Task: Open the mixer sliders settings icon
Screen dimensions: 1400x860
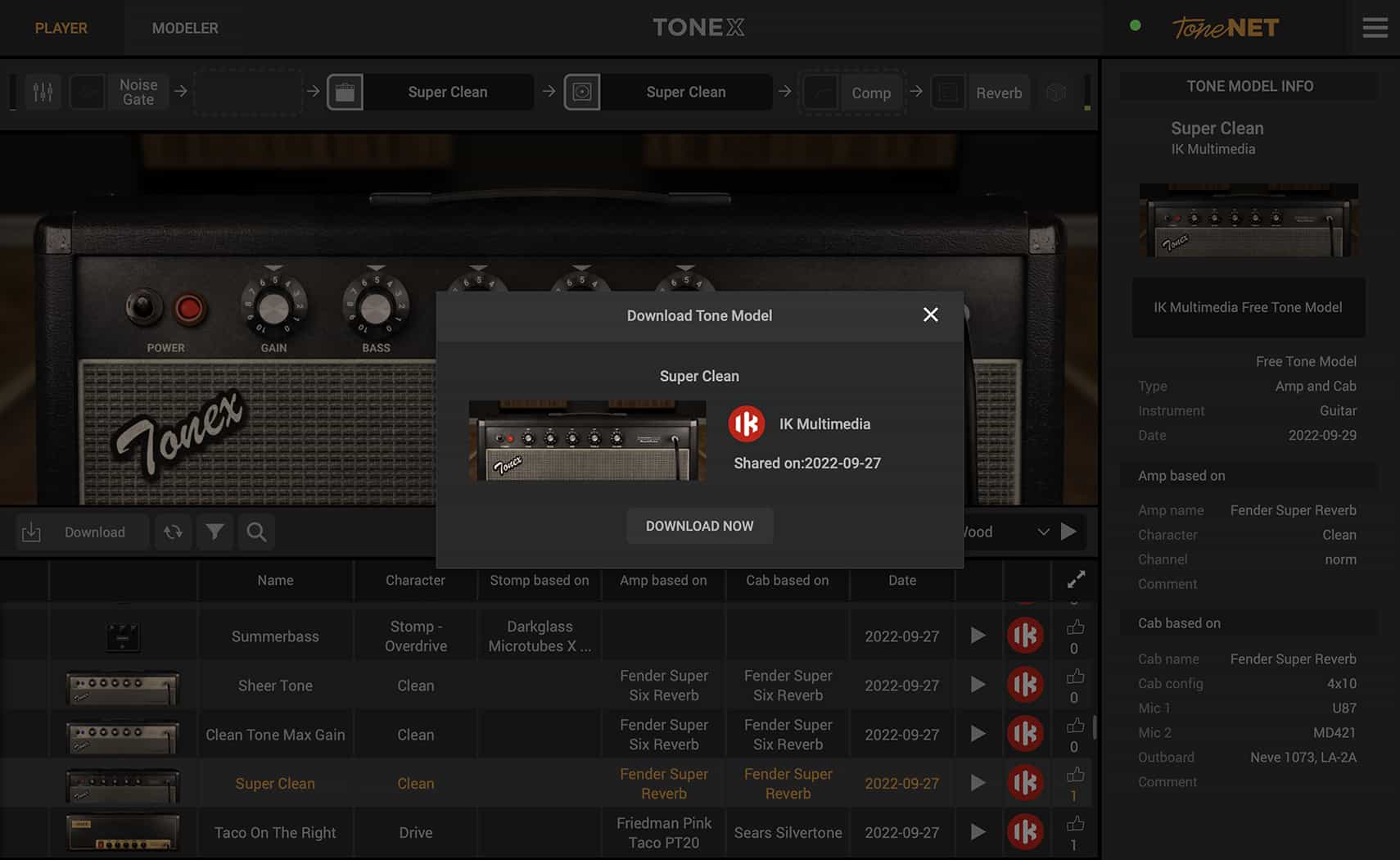Action: point(43,92)
